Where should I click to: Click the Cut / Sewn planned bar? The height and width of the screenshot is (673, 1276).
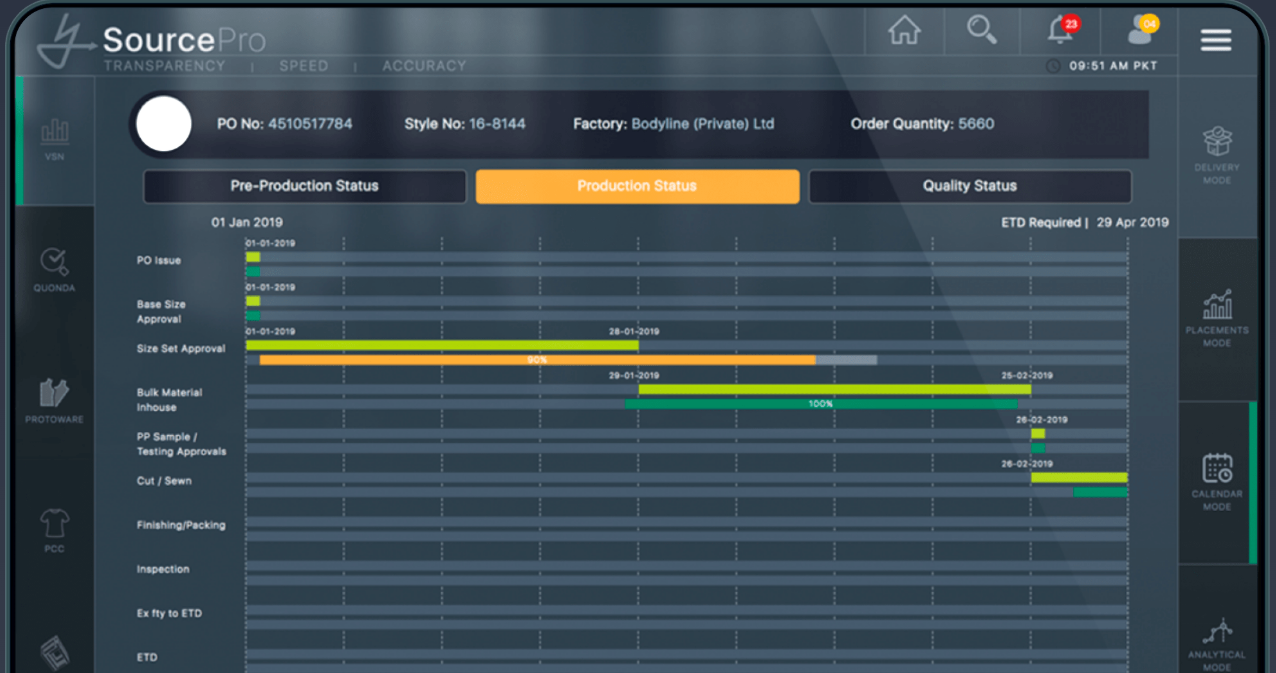point(1079,477)
